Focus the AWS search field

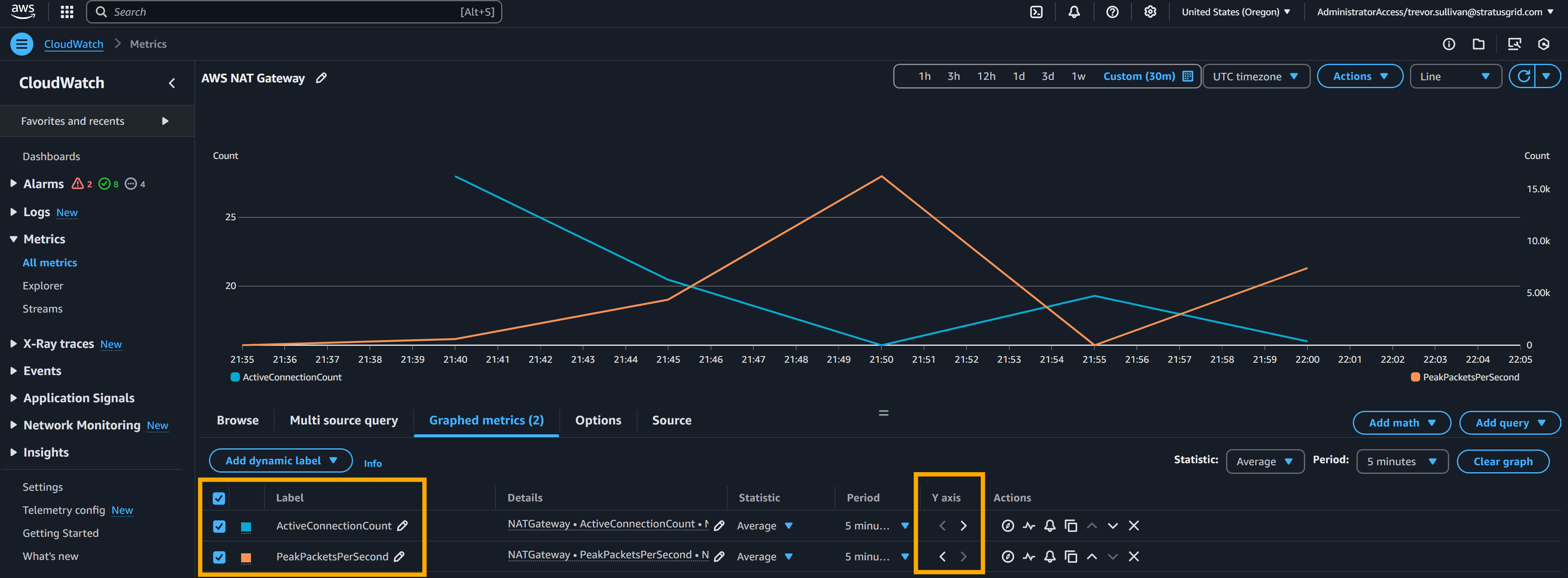[294, 12]
